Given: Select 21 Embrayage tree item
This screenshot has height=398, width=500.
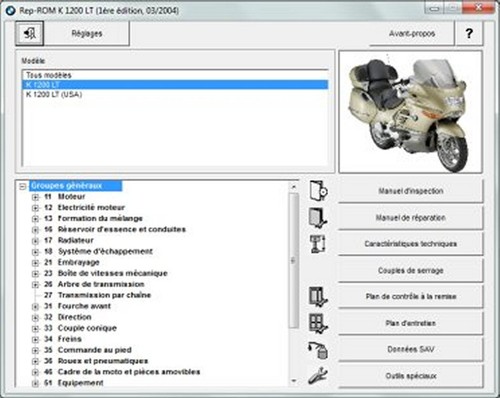Looking at the screenshot, I should coord(72,262).
